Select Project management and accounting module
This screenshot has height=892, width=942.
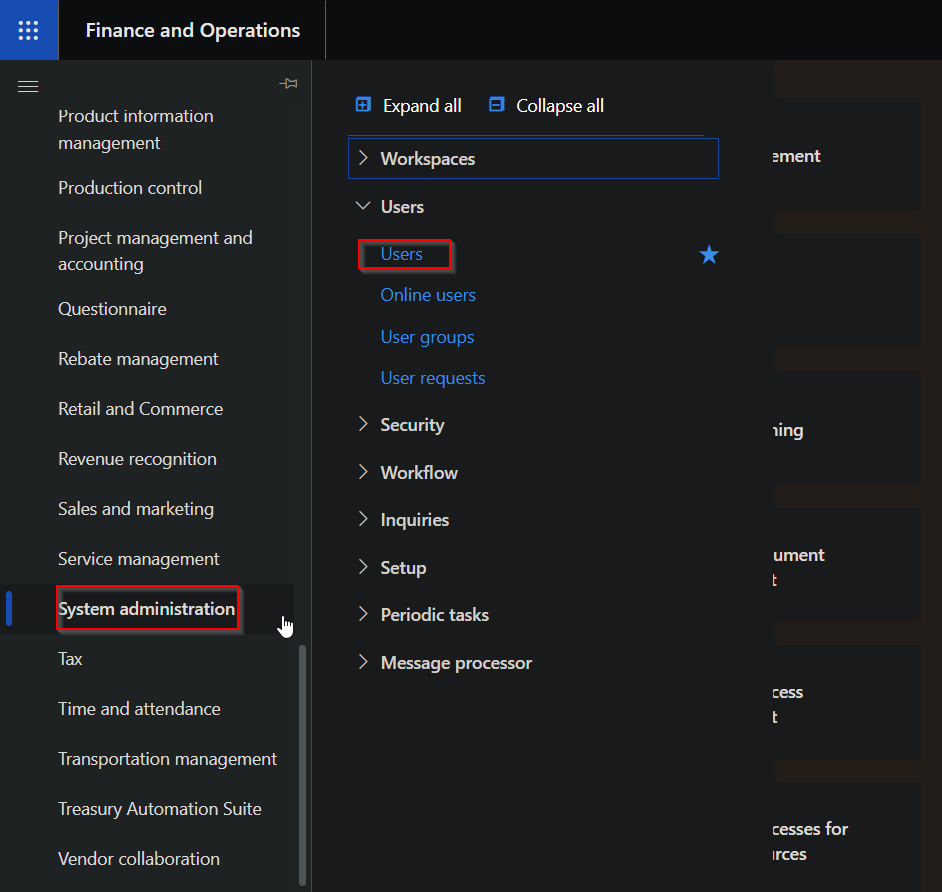(155, 251)
